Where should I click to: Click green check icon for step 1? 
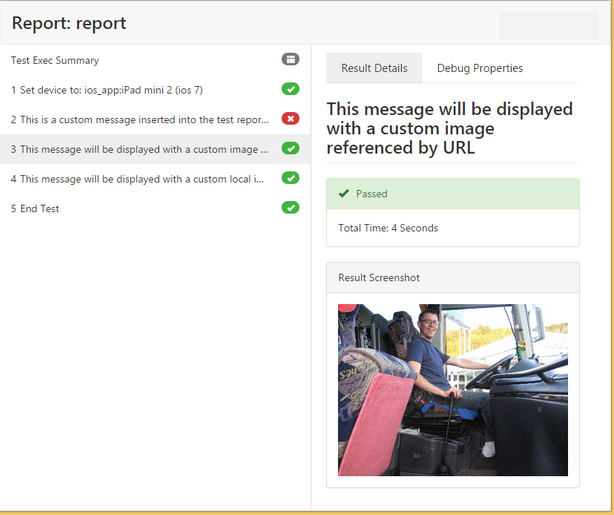point(290,89)
